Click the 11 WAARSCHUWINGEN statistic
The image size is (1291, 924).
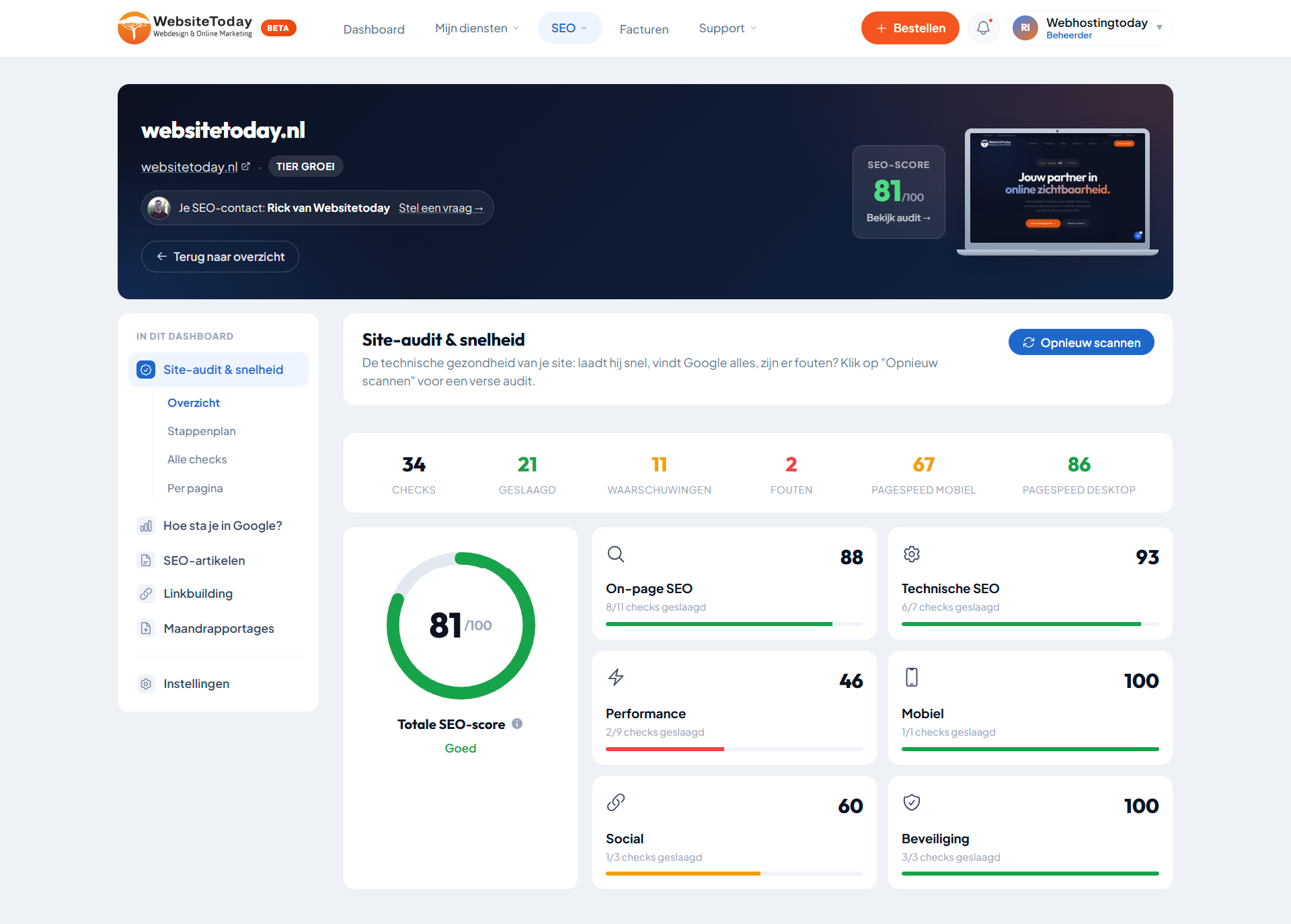coord(659,474)
